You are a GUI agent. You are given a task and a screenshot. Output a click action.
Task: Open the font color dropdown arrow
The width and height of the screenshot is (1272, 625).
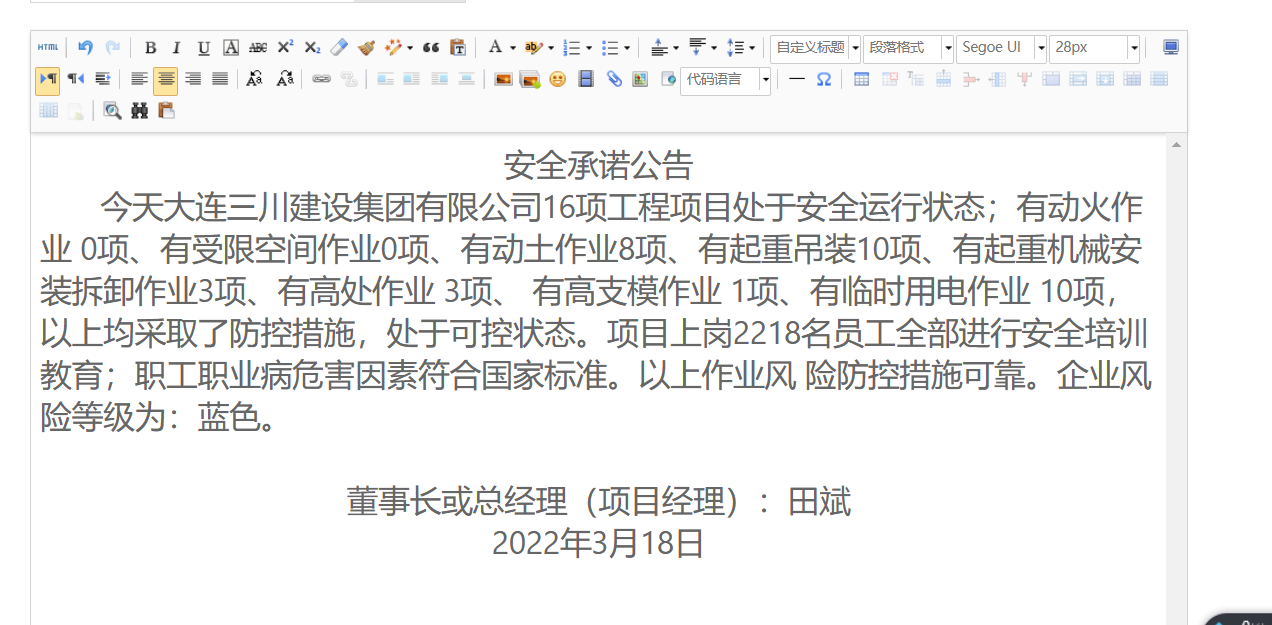point(513,47)
